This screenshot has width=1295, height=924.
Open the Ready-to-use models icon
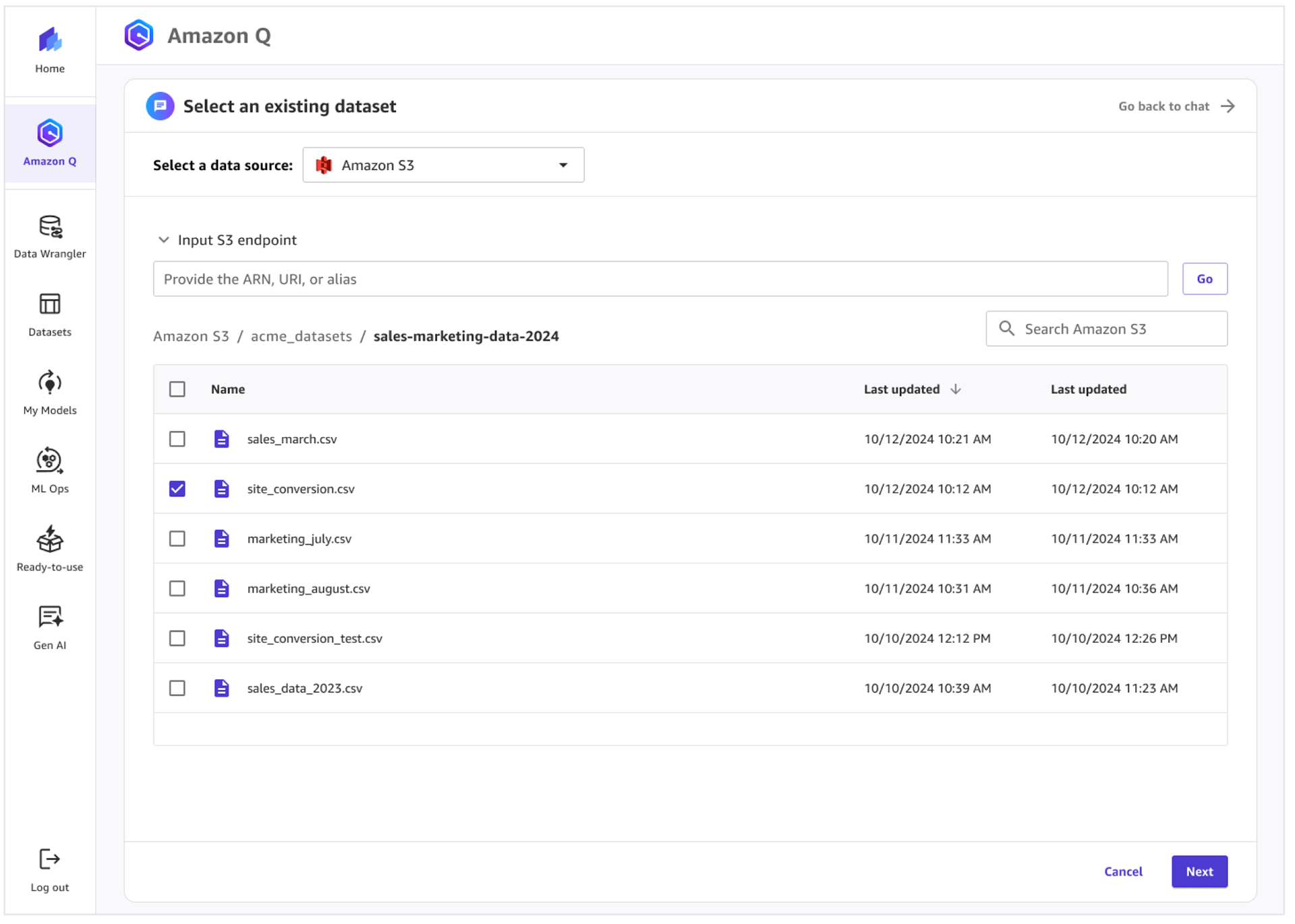pos(50,539)
